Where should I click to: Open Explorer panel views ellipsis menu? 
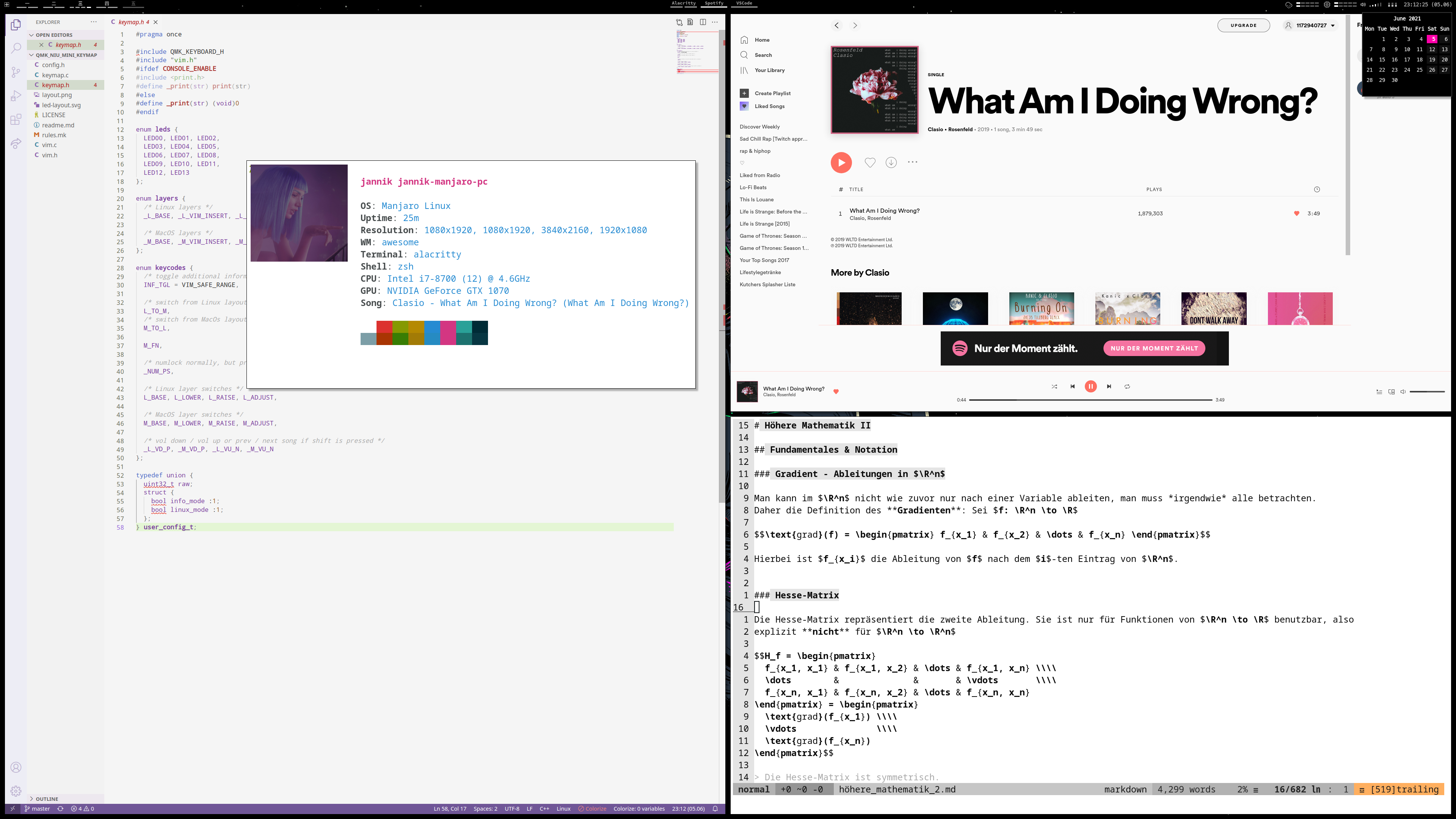point(94,22)
